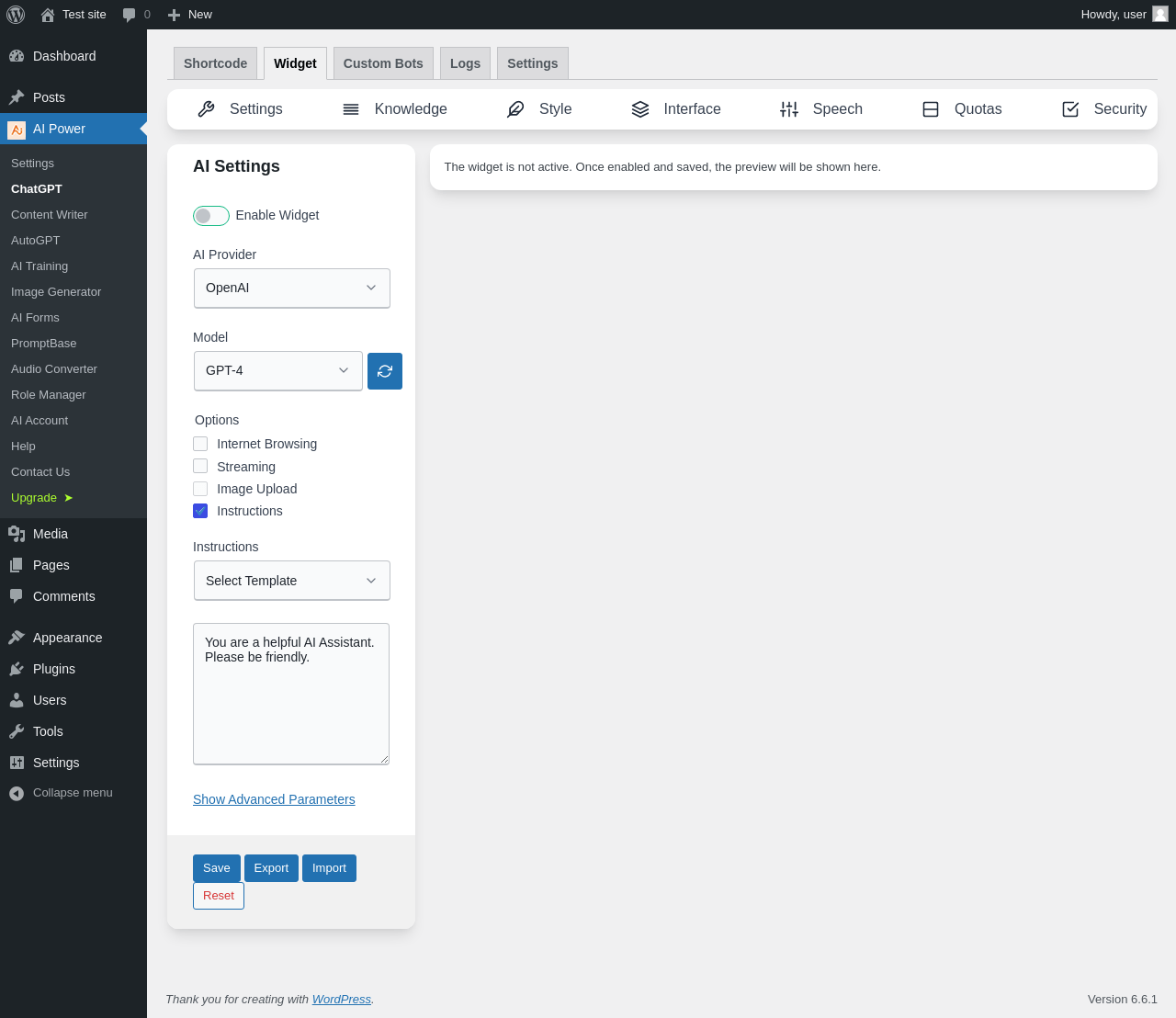Open the ChatGPT submenu item
The width and height of the screenshot is (1176, 1018).
[37, 189]
